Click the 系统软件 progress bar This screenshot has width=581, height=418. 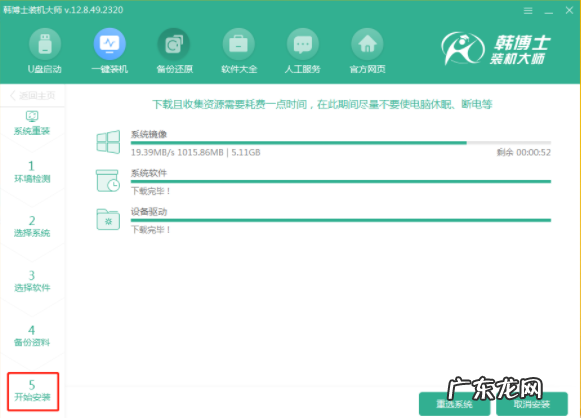click(x=341, y=182)
